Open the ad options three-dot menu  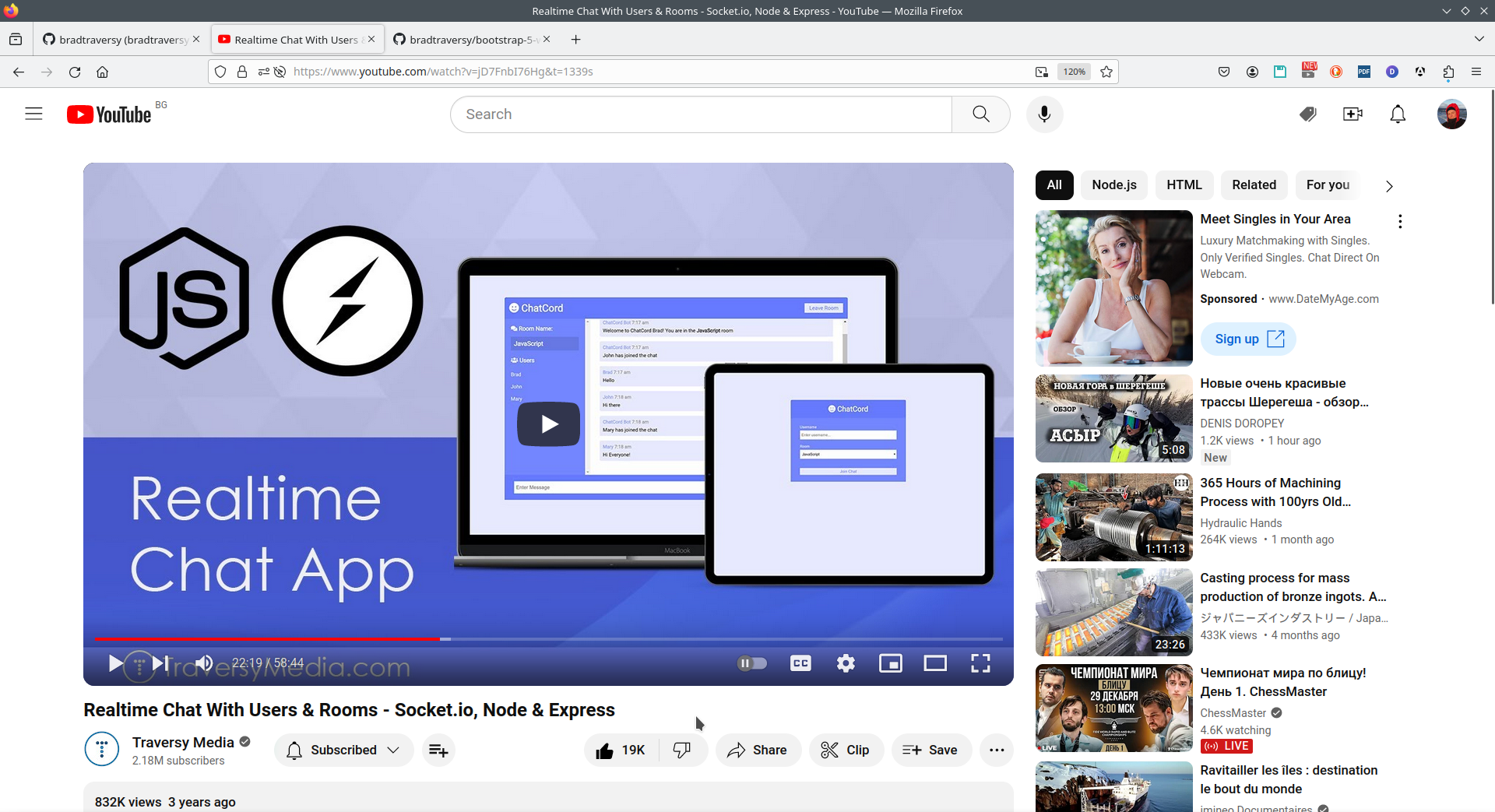click(x=1400, y=222)
